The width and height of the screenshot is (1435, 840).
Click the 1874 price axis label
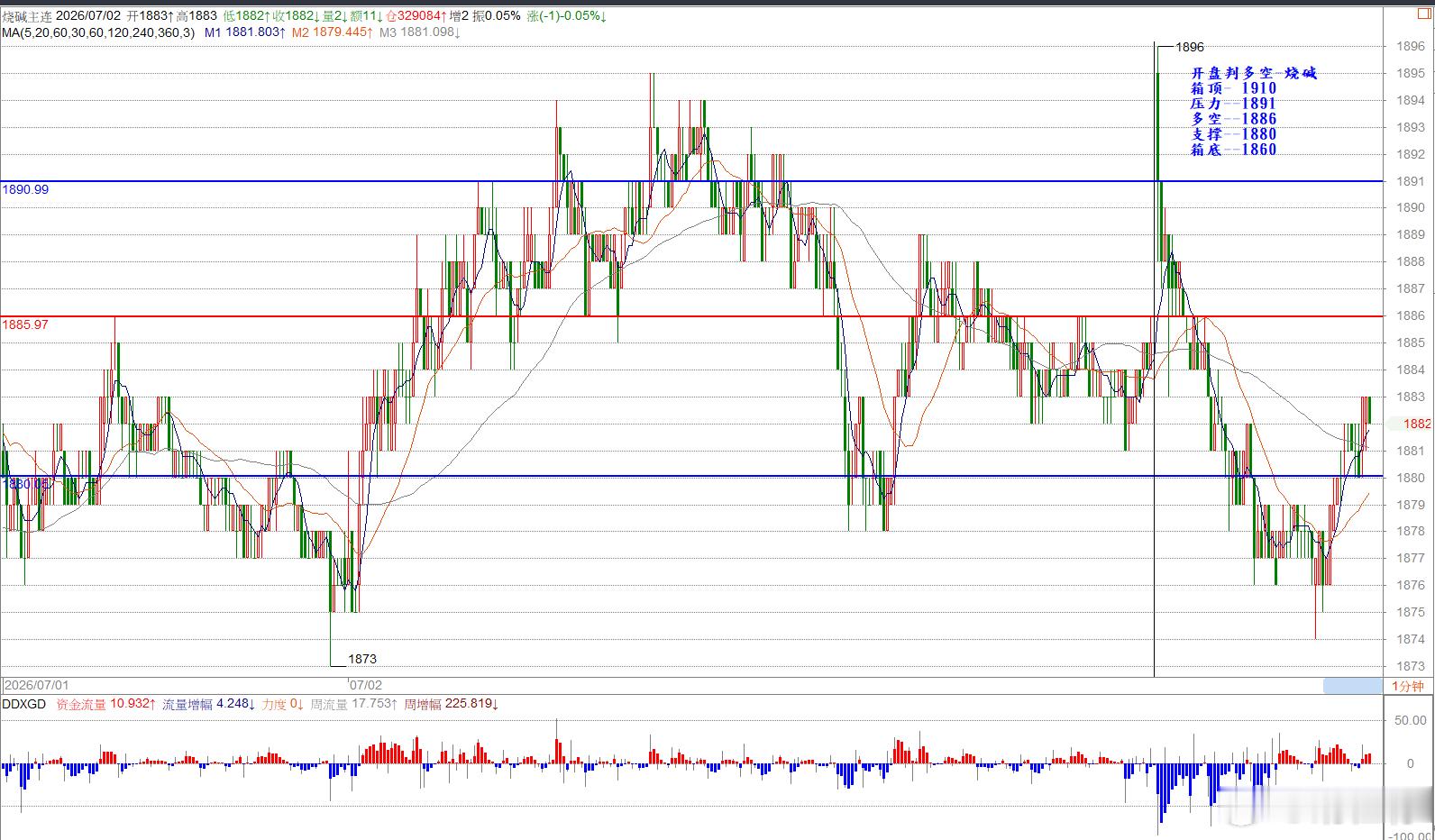tap(1411, 639)
